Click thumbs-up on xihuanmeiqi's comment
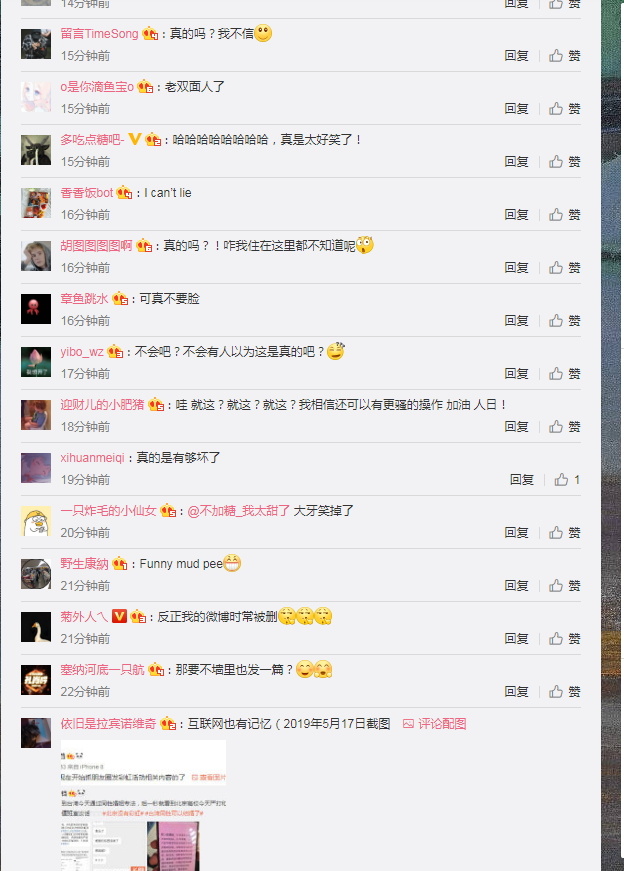This screenshot has height=871, width=624. (567, 479)
